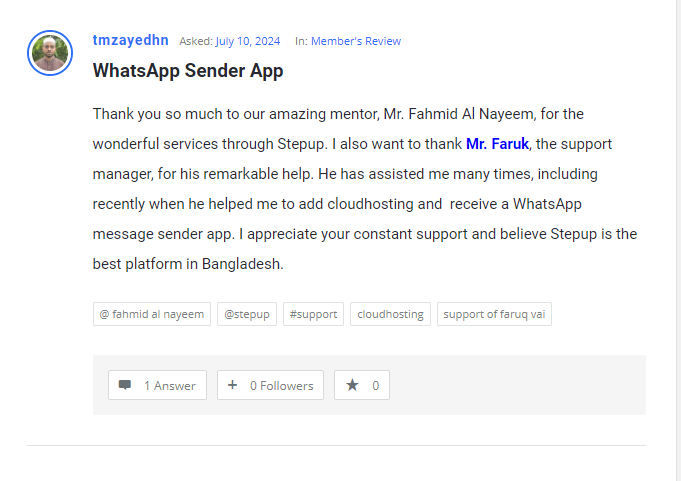Open the cloudhosting tag
The image size is (681, 481).
point(390,314)
